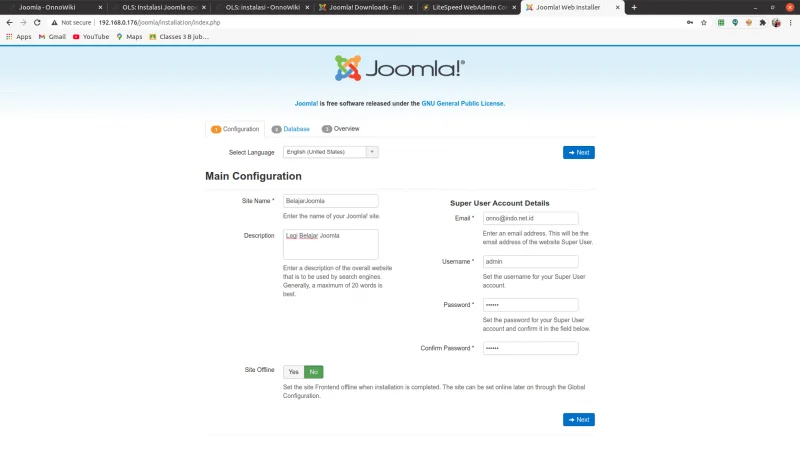Open YouTube bookmark

pyautogui.click(x=91, y=37)
